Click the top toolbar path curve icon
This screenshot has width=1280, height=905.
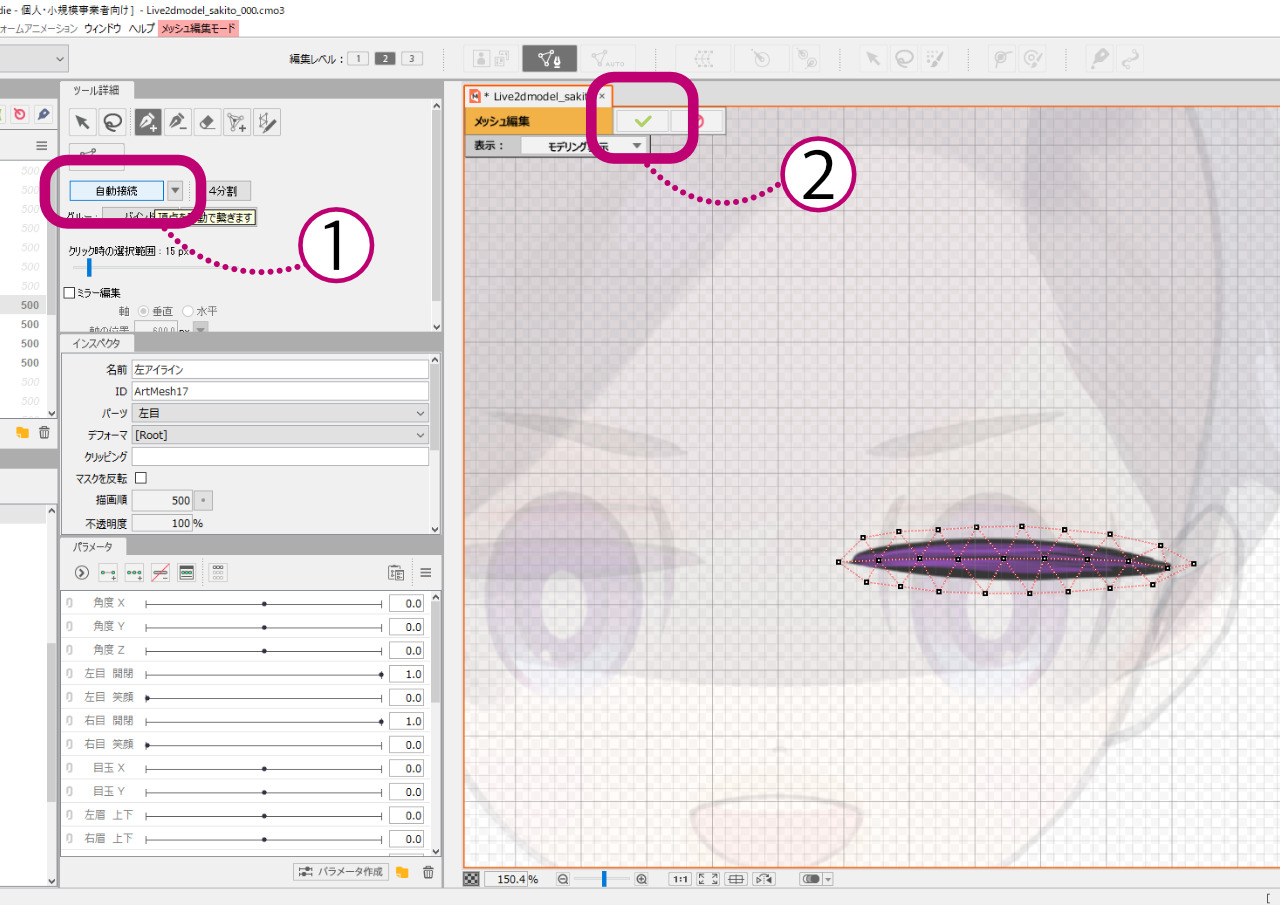(1131, 59)
